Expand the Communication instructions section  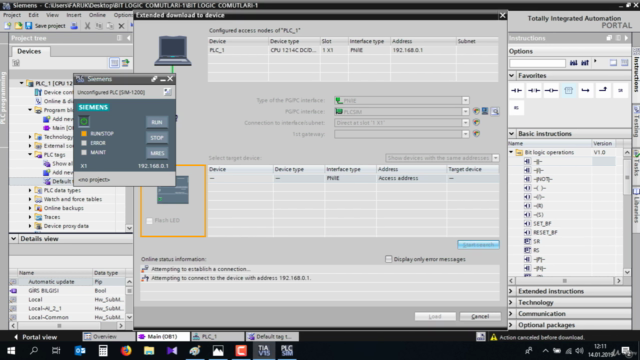tap(511, 313)
